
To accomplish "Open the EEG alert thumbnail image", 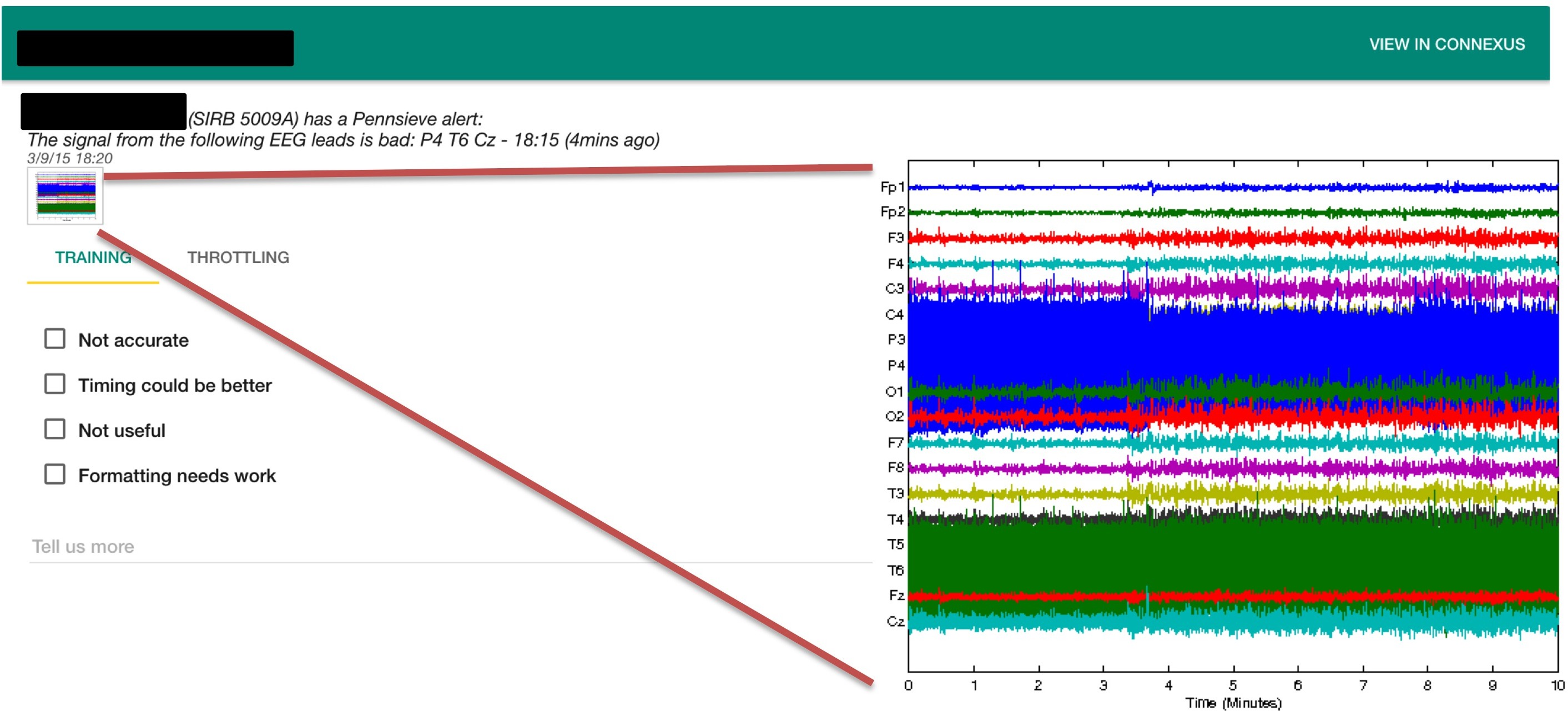I will tap(65, 195).
